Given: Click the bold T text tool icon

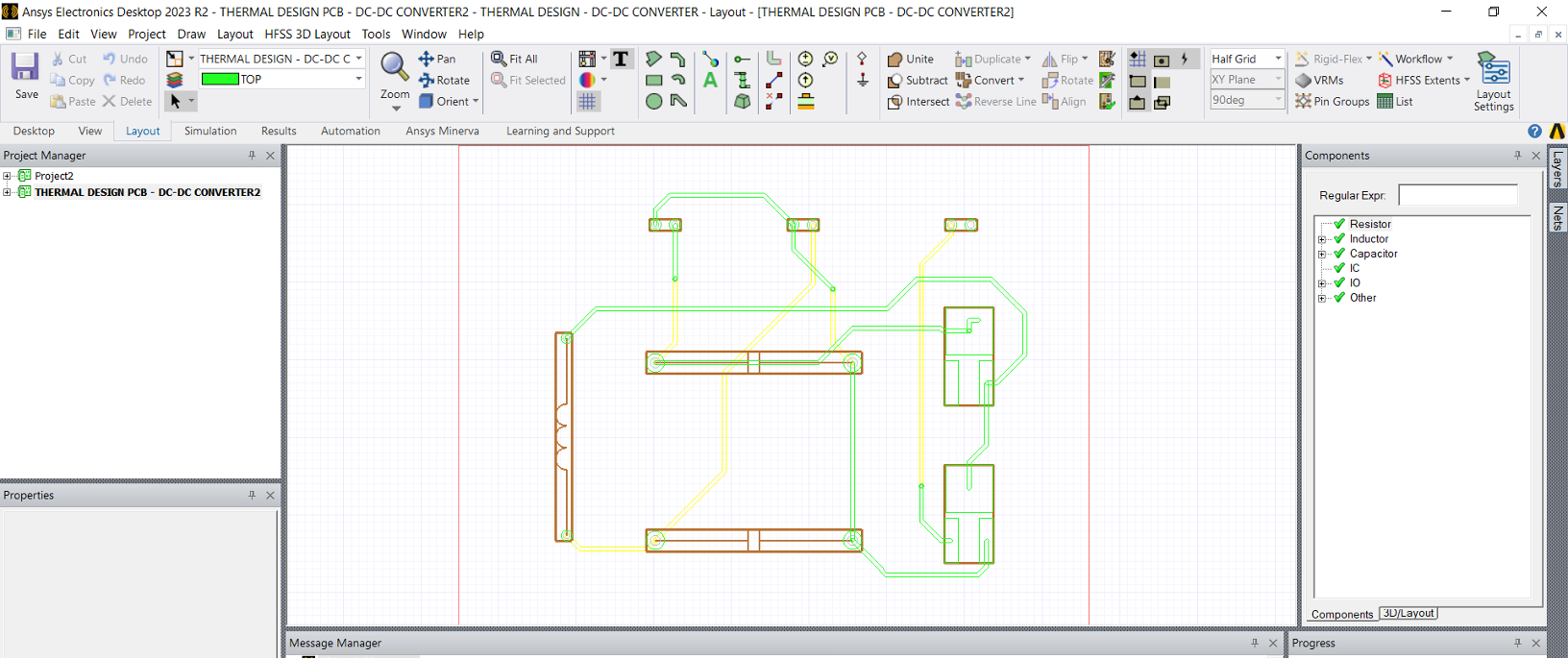Looking at the screenshot, I should point(621,59).
